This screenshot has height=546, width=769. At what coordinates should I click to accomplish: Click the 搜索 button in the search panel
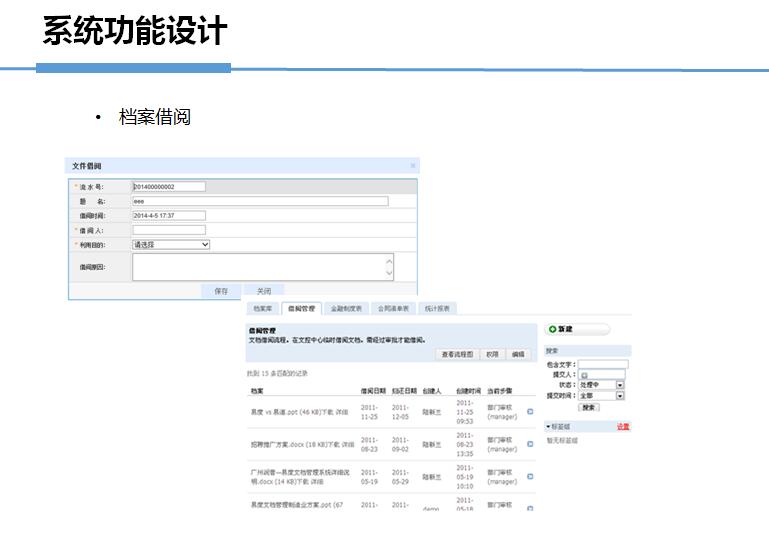(x=589, y=407)
